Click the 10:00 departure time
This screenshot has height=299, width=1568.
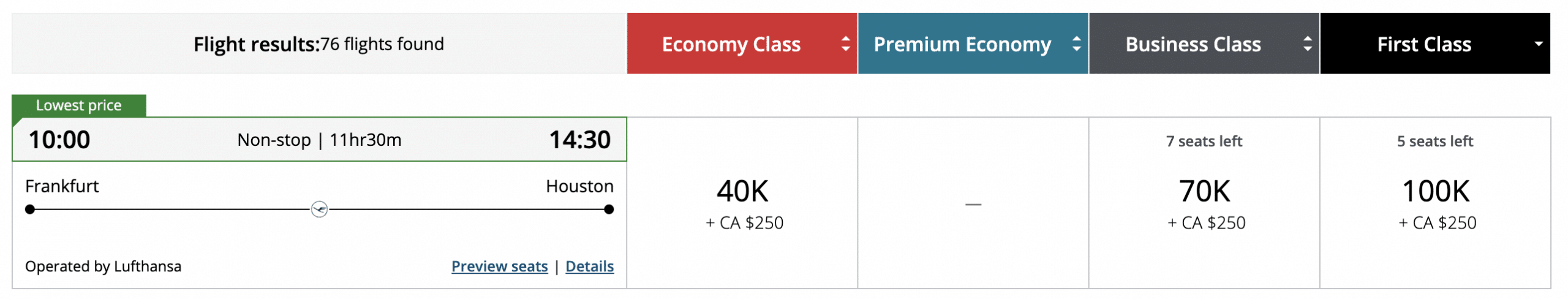(x=59, y=140)
